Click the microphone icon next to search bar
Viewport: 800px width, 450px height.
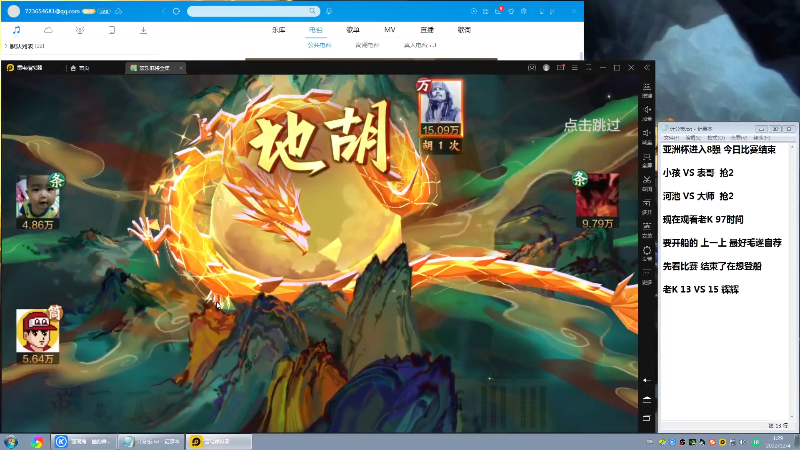[x=329, y=11]
